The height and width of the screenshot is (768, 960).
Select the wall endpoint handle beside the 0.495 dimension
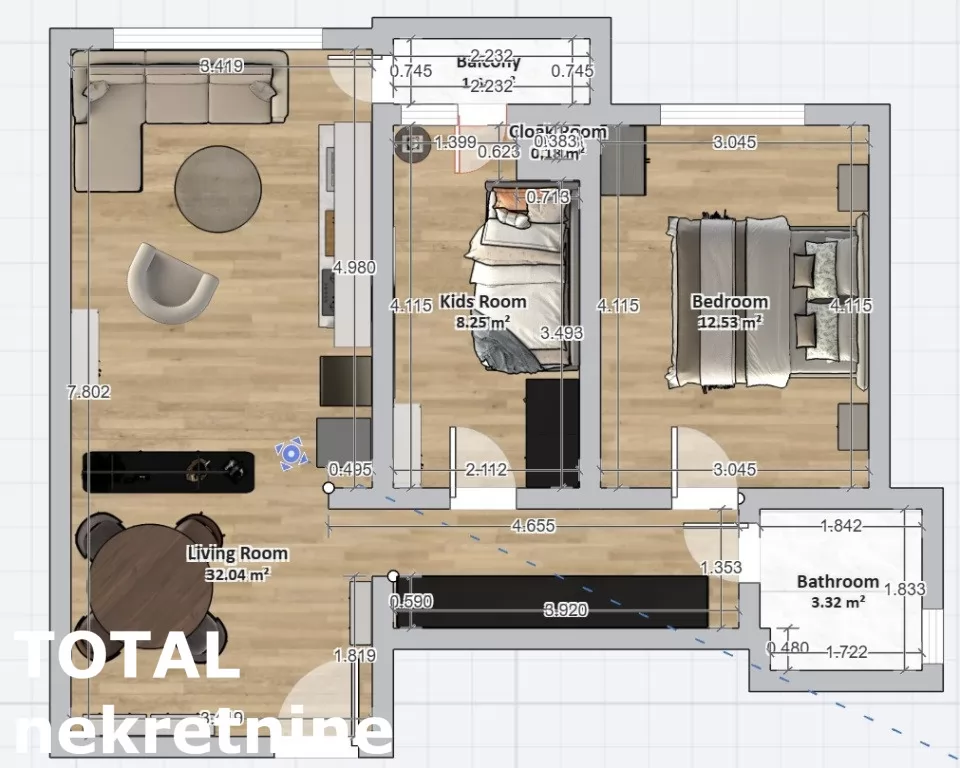coord(329,488)
